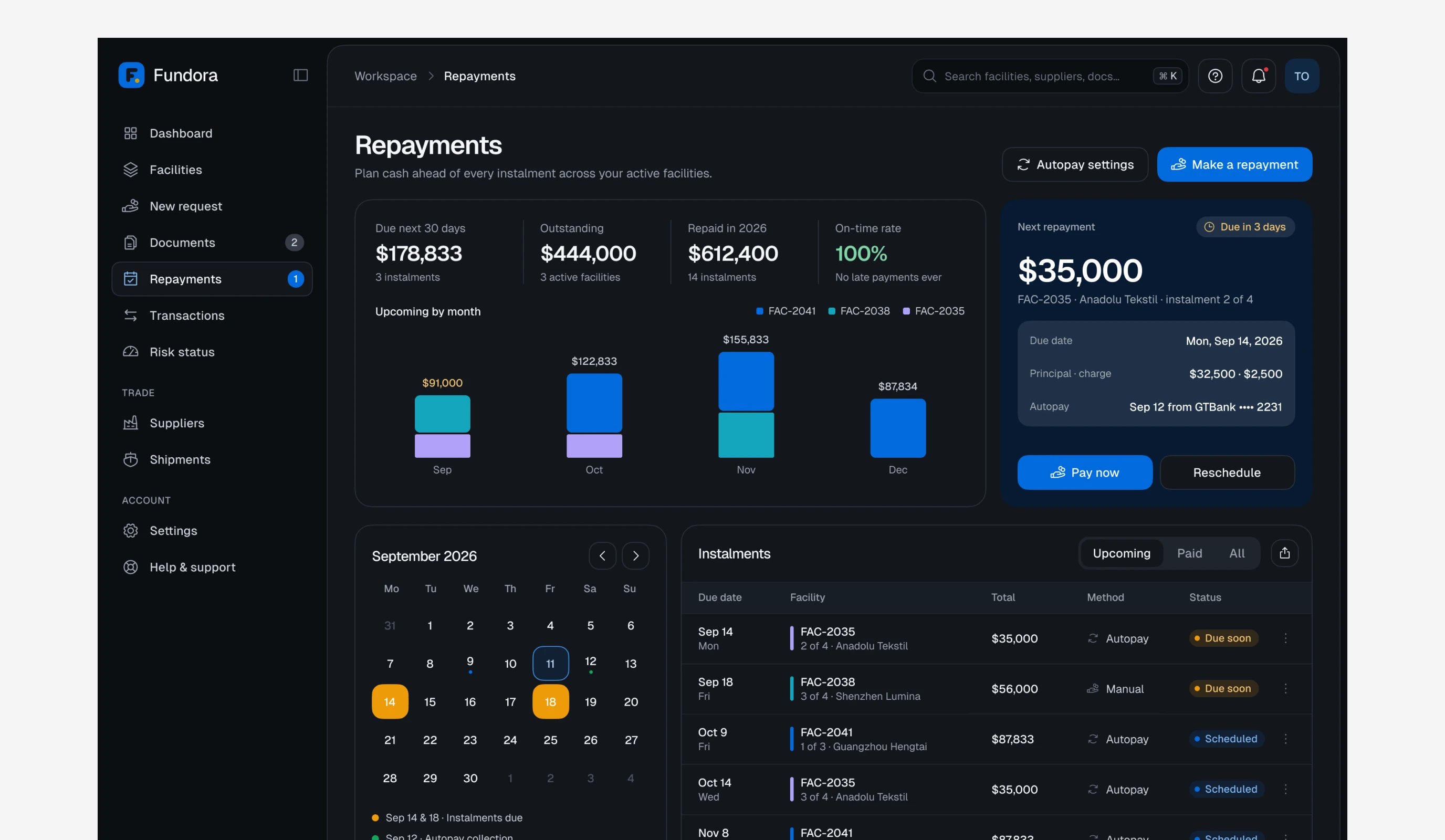Open row menu for Sep 18 instalment
This screenshot has height=840, width=1445.
1285,688
